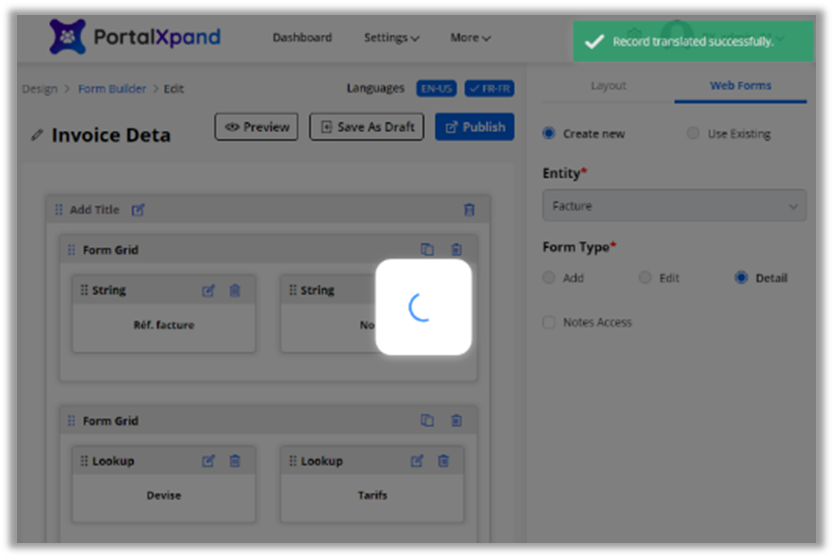
Task: Click the PortalXpand logo icon
Action: click(x=67, y=37)
